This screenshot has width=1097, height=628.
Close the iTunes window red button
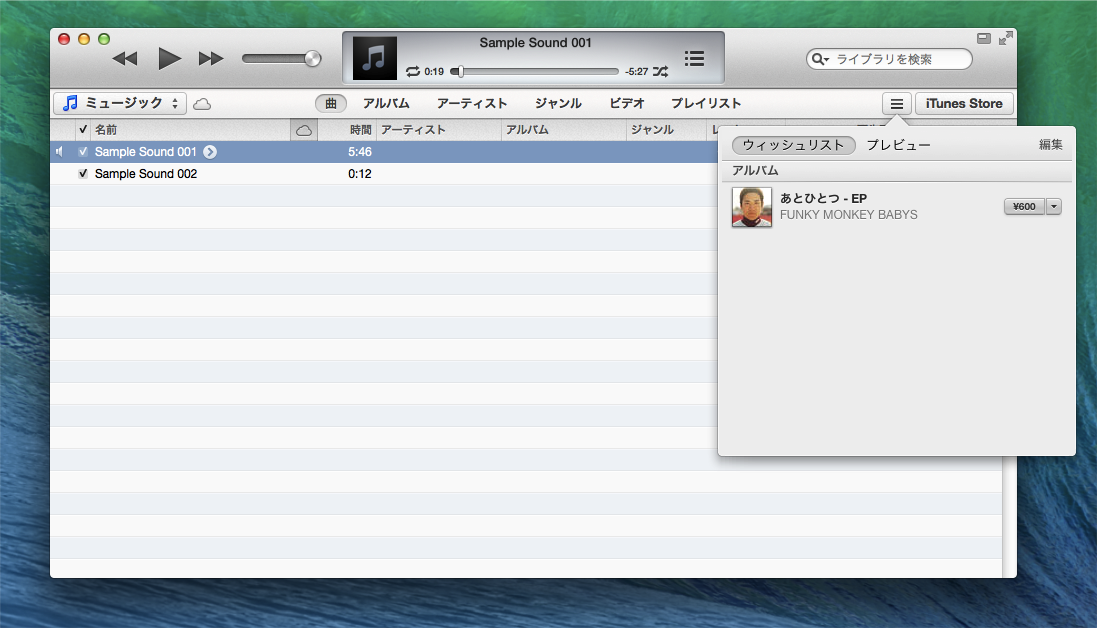(64, 39)
